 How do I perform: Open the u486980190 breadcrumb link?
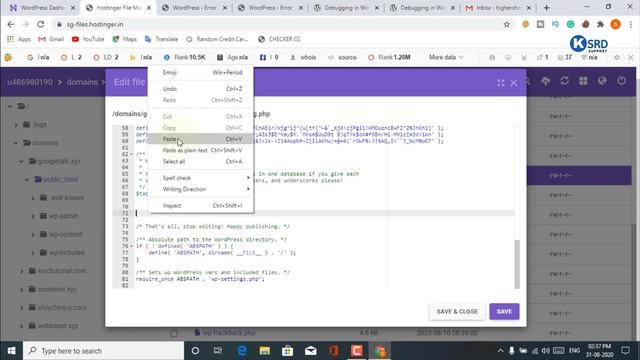pos(30,82)
